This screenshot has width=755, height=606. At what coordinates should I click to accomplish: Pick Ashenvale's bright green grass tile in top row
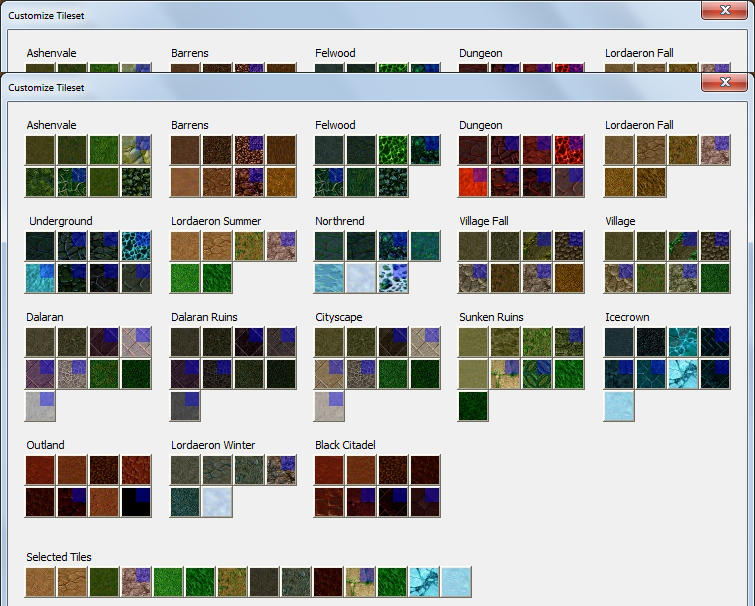click(104, 150)
